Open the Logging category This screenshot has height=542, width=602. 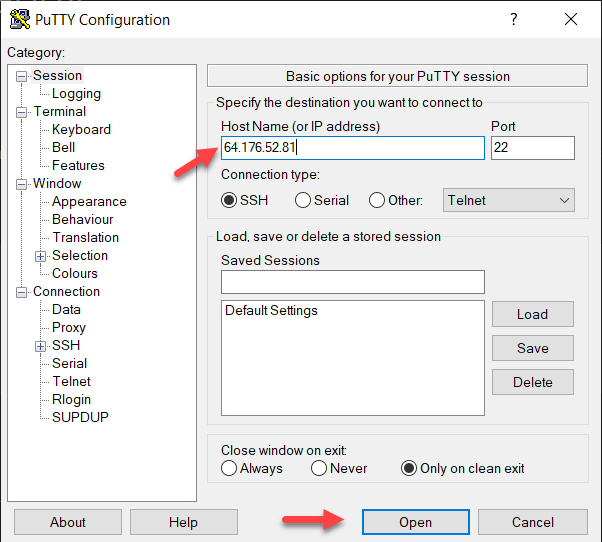pos(76,94)
